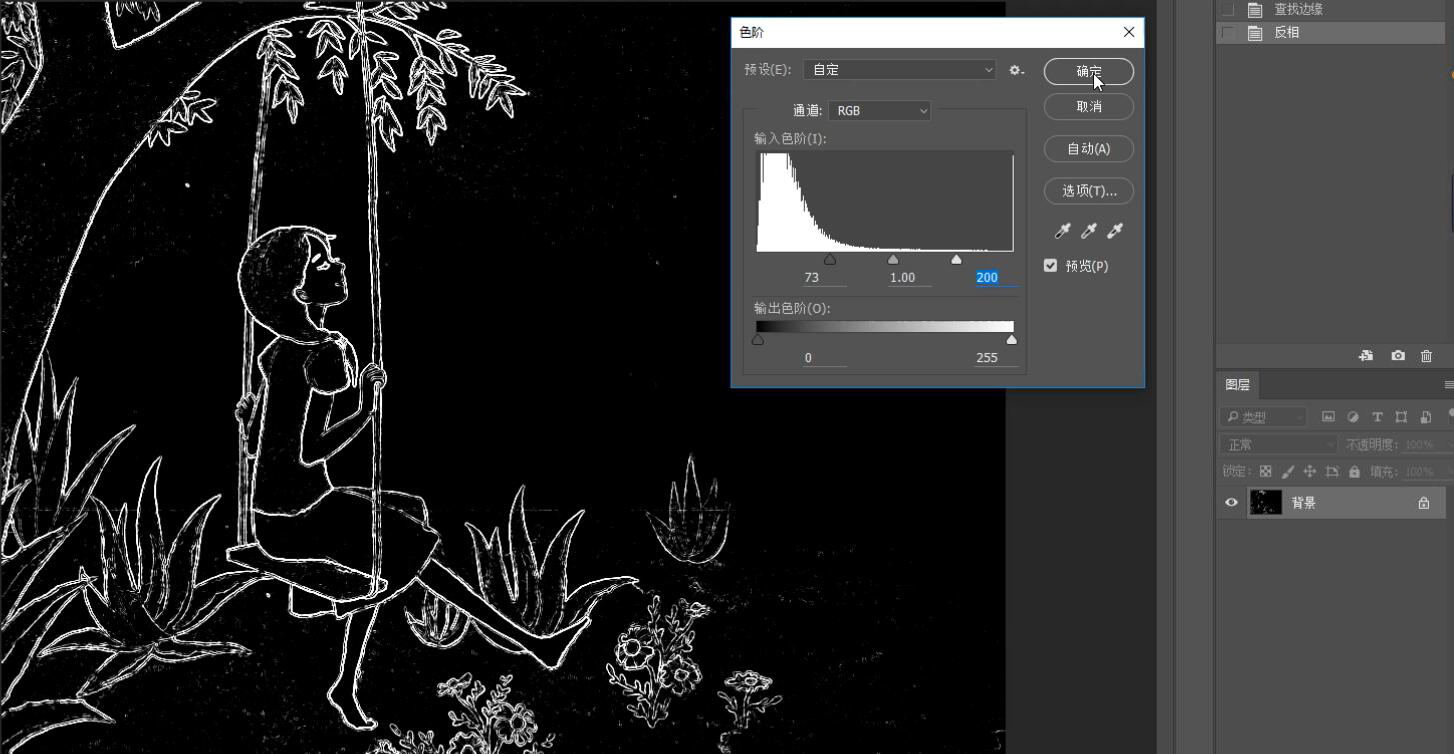This screenshot has height=754, width=1454.
Task: Click the input shadow slider handle
Action: pos(830,259)
